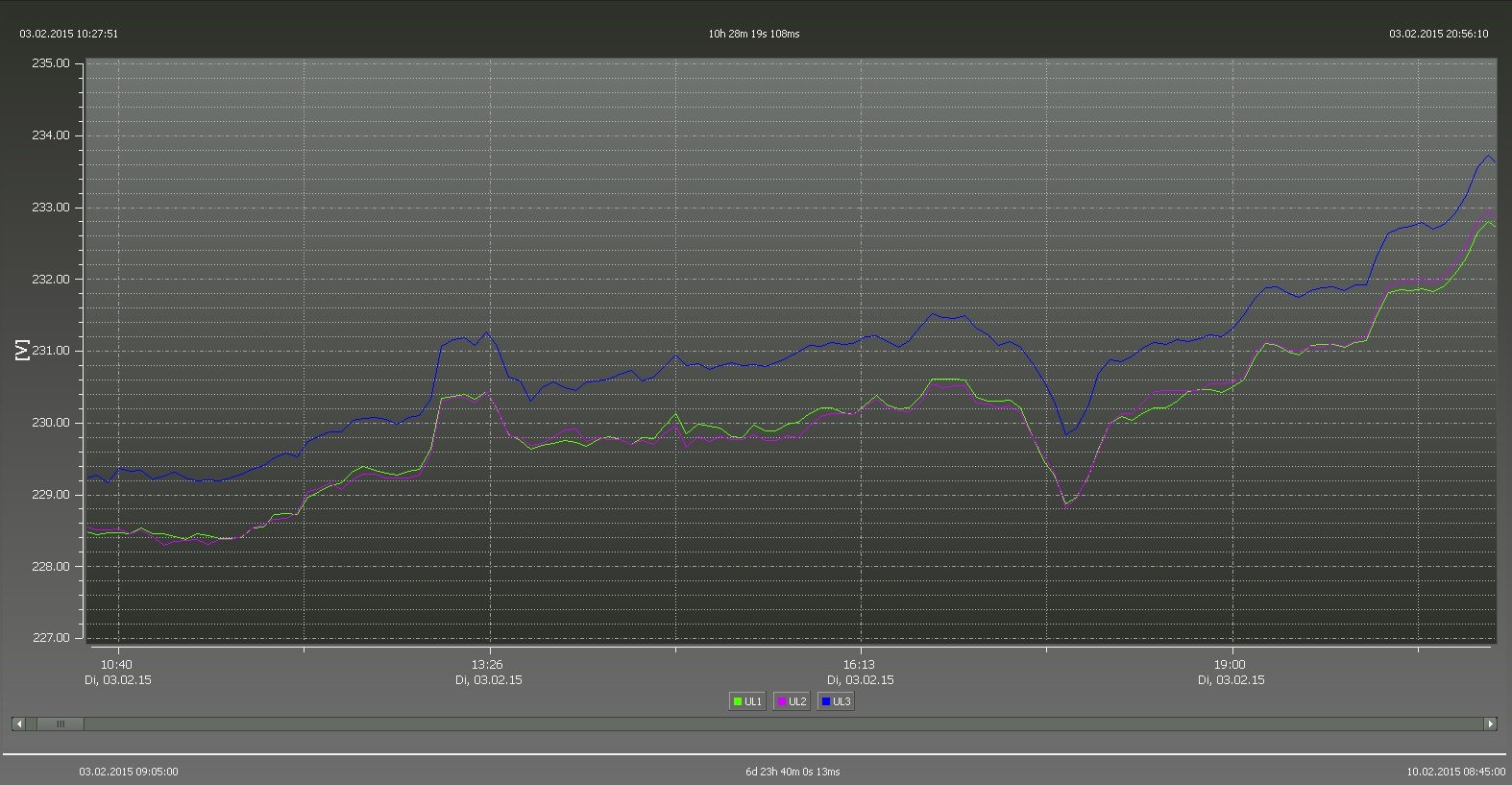1512x785 pixels.
Task: Click the 13:26 time axis label
Action: click(x=488, y=665)
